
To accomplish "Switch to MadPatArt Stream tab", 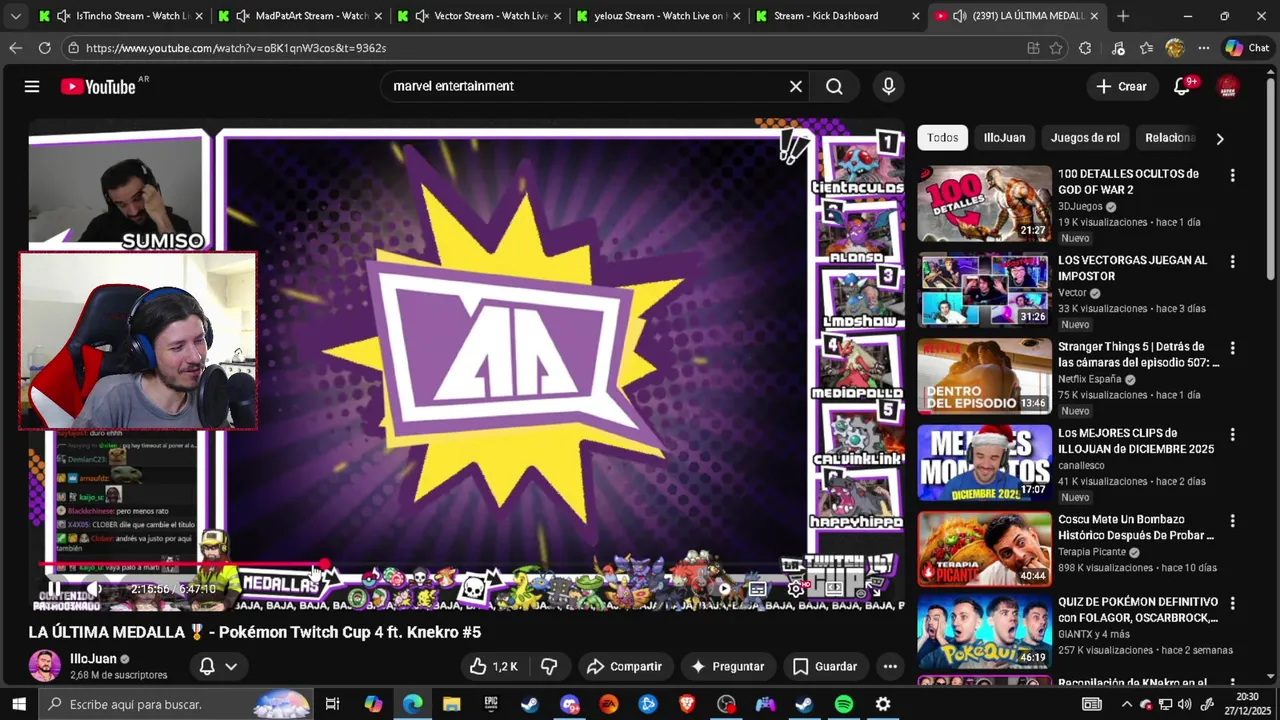I will [x=300, y=16].
